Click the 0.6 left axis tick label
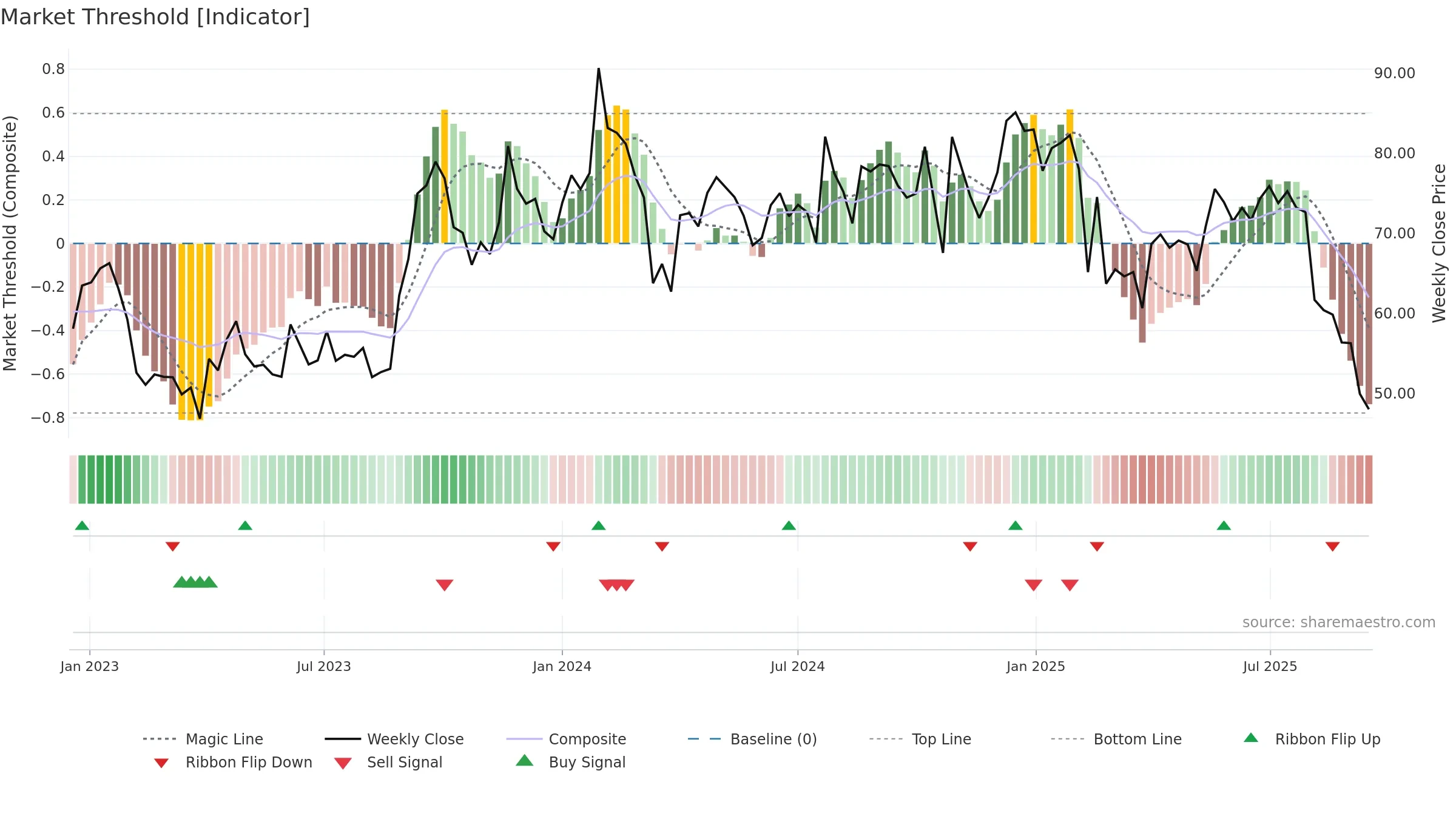The image size is (1456, 819). 53,113
